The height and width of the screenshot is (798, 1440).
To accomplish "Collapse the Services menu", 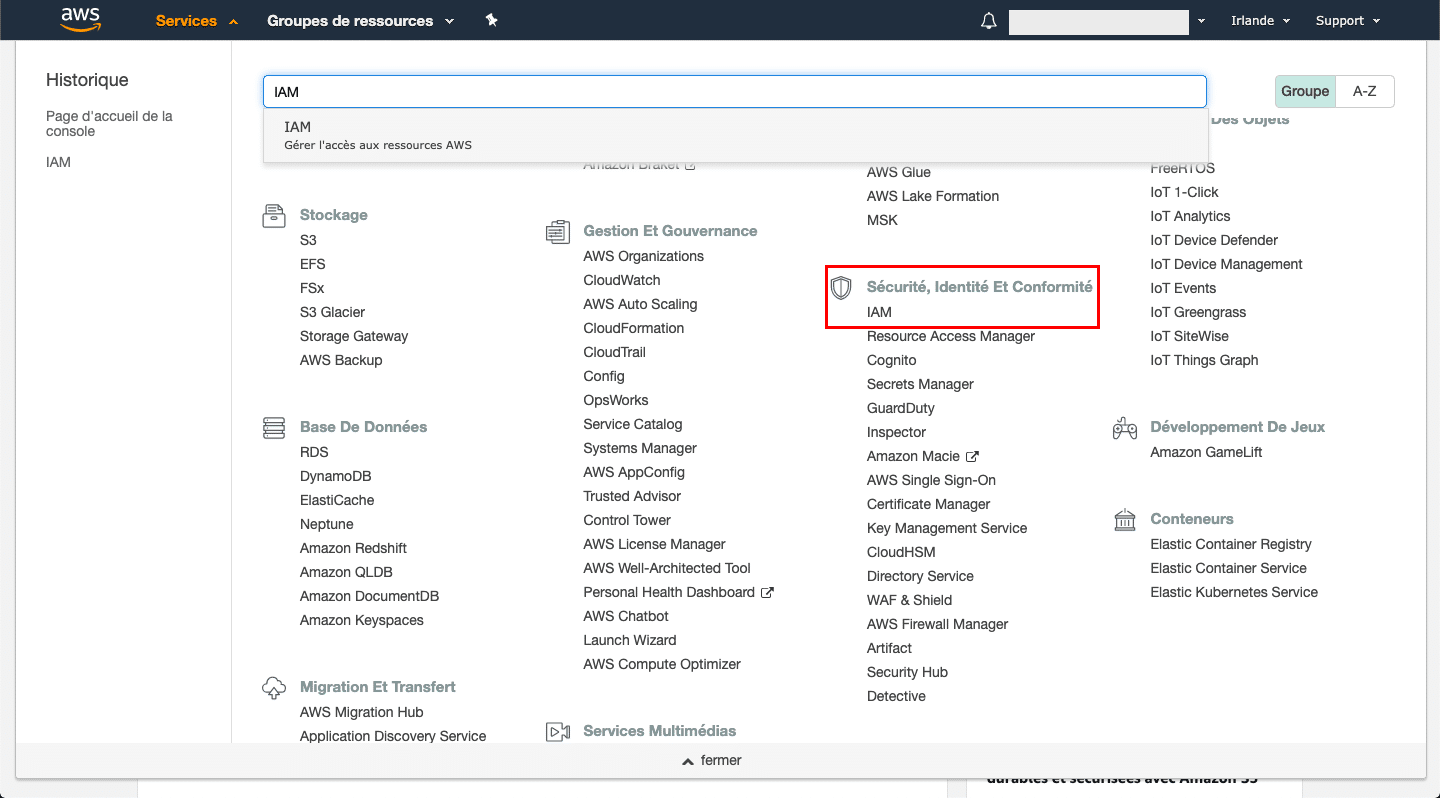I will point(197,21).
